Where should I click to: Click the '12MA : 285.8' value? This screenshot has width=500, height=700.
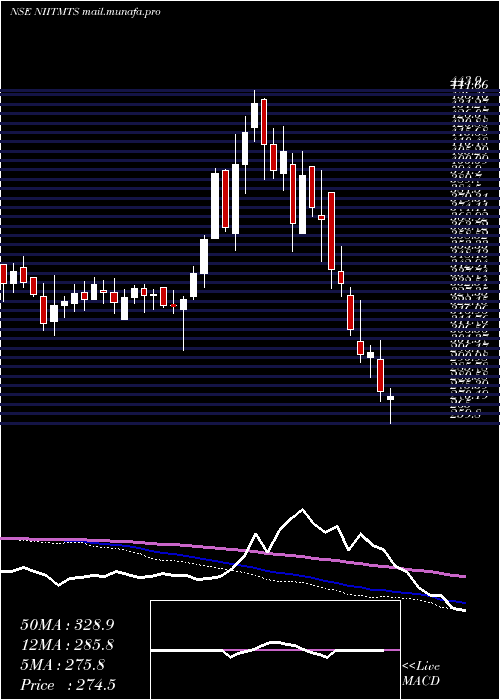[x=67, y=645]
